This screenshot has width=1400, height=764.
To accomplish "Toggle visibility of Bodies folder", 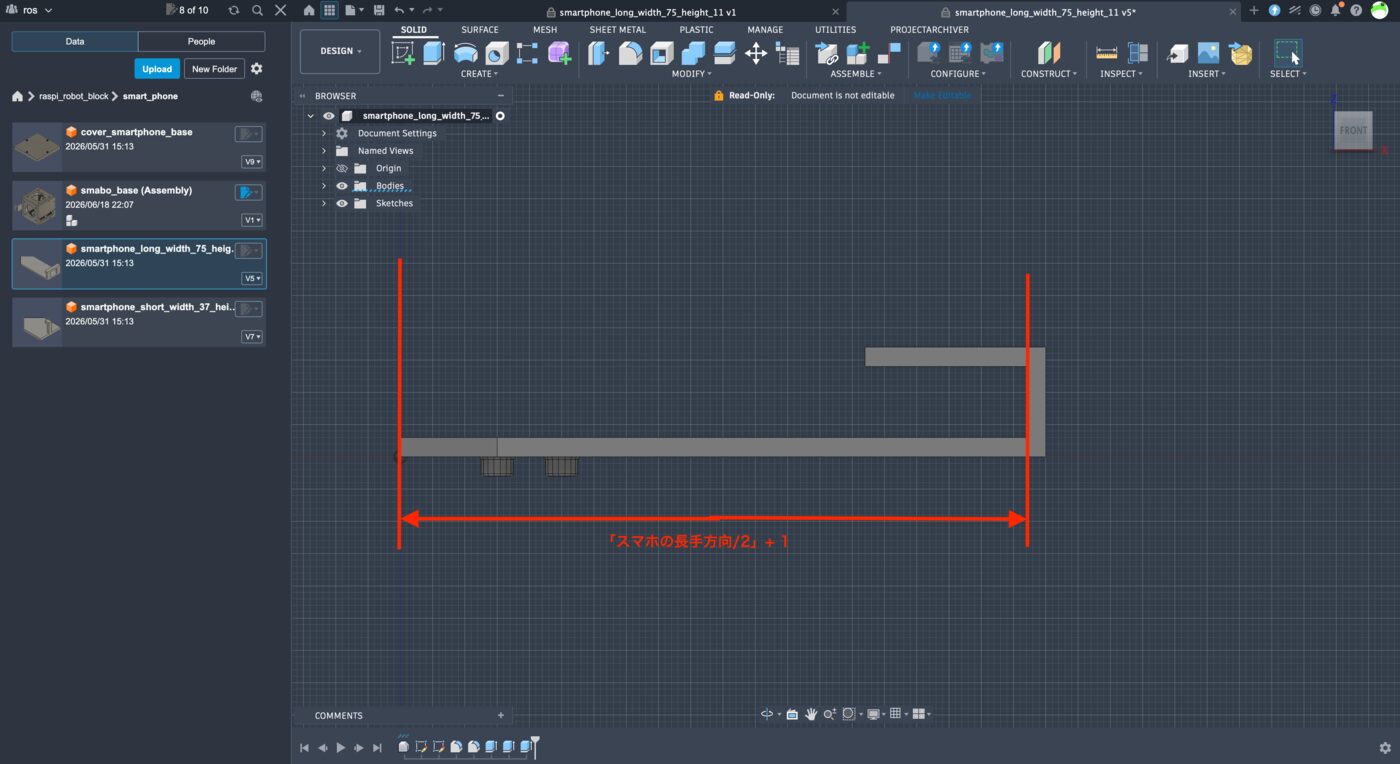I will (x=342, y=186).
